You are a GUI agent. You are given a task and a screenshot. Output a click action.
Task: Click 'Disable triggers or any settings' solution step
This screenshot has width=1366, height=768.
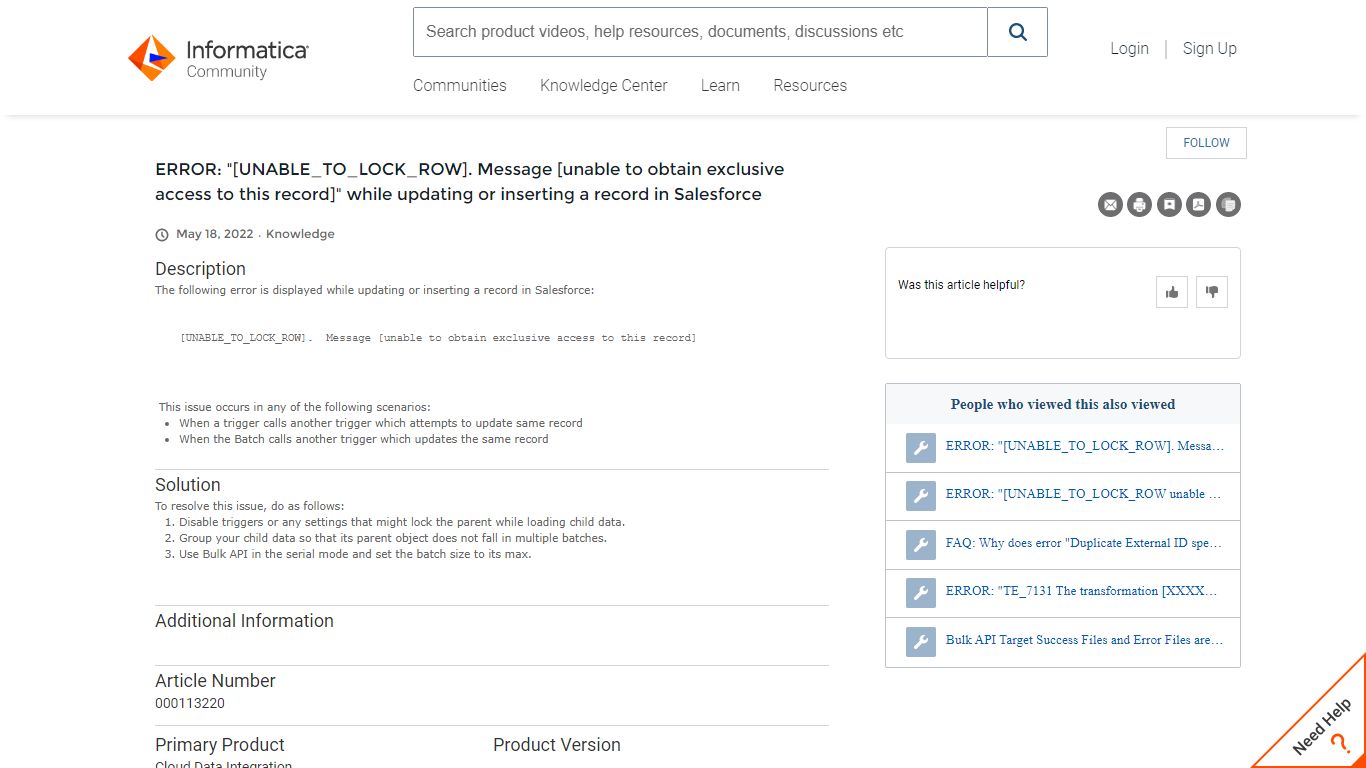402,522
